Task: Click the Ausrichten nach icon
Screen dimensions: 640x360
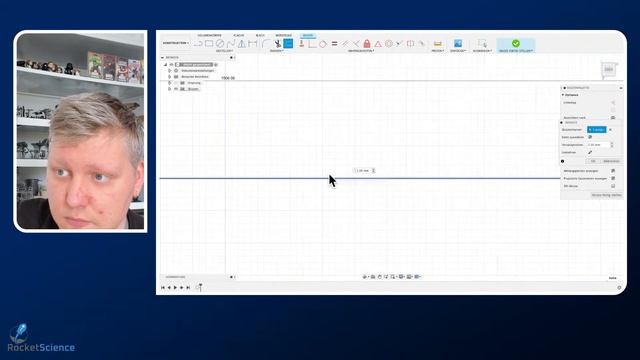Action: (613, 118)
